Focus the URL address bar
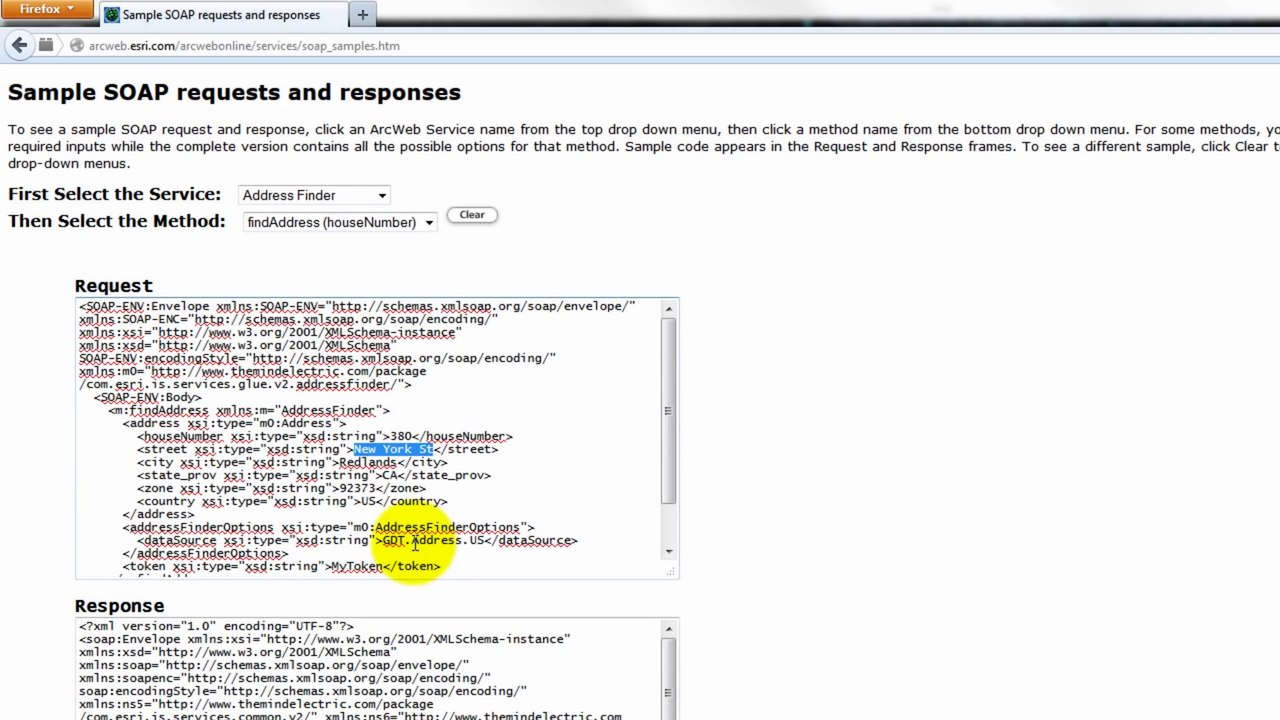 tap(640, 46)
